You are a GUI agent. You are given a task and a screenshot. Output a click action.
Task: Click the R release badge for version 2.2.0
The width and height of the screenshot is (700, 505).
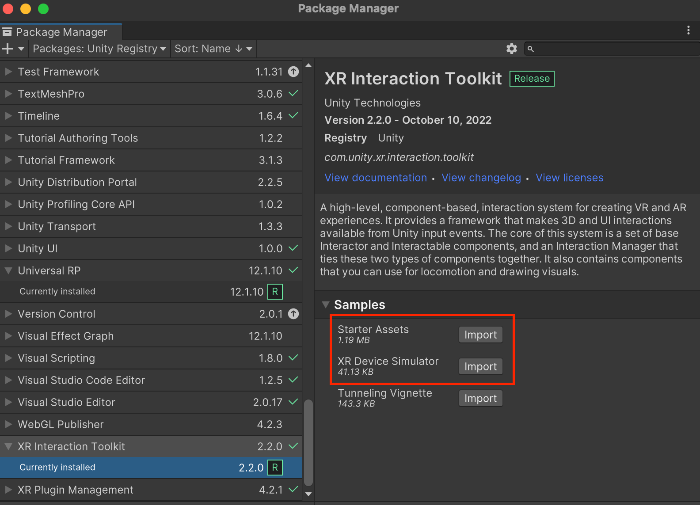tap(275, 467)
